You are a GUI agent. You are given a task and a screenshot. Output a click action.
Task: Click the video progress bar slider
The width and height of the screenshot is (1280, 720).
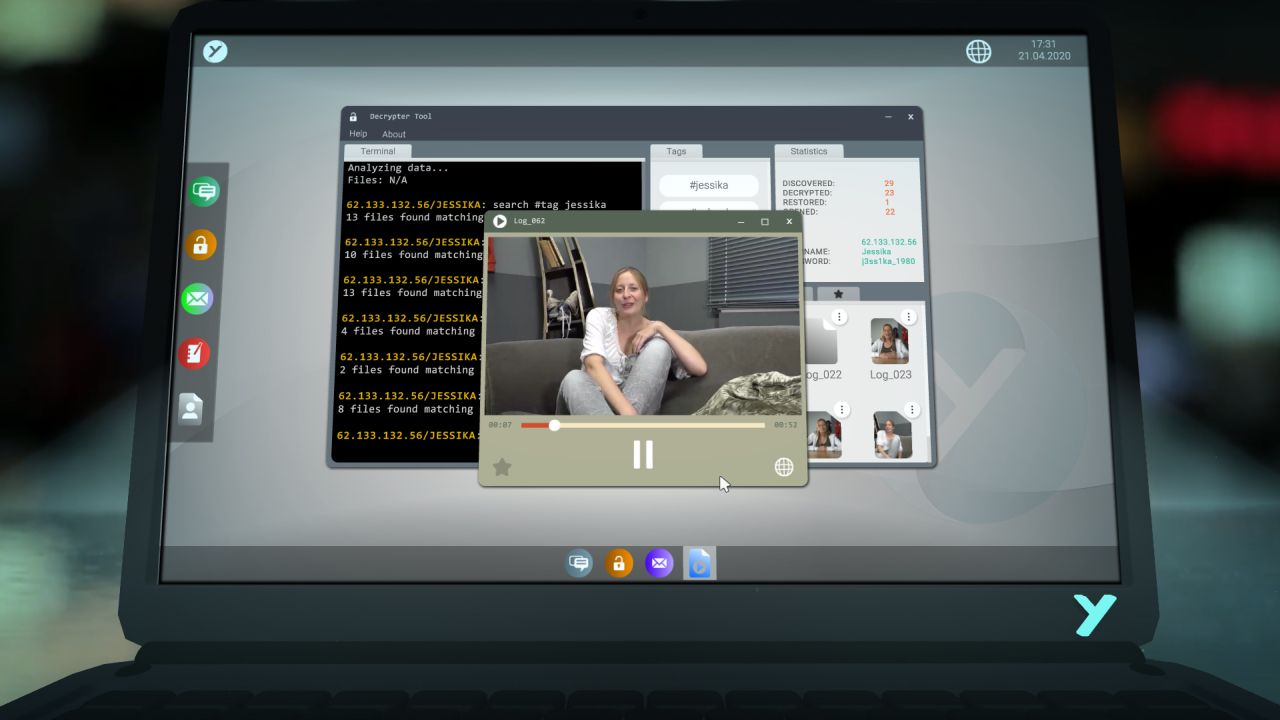tap(554, 425)
